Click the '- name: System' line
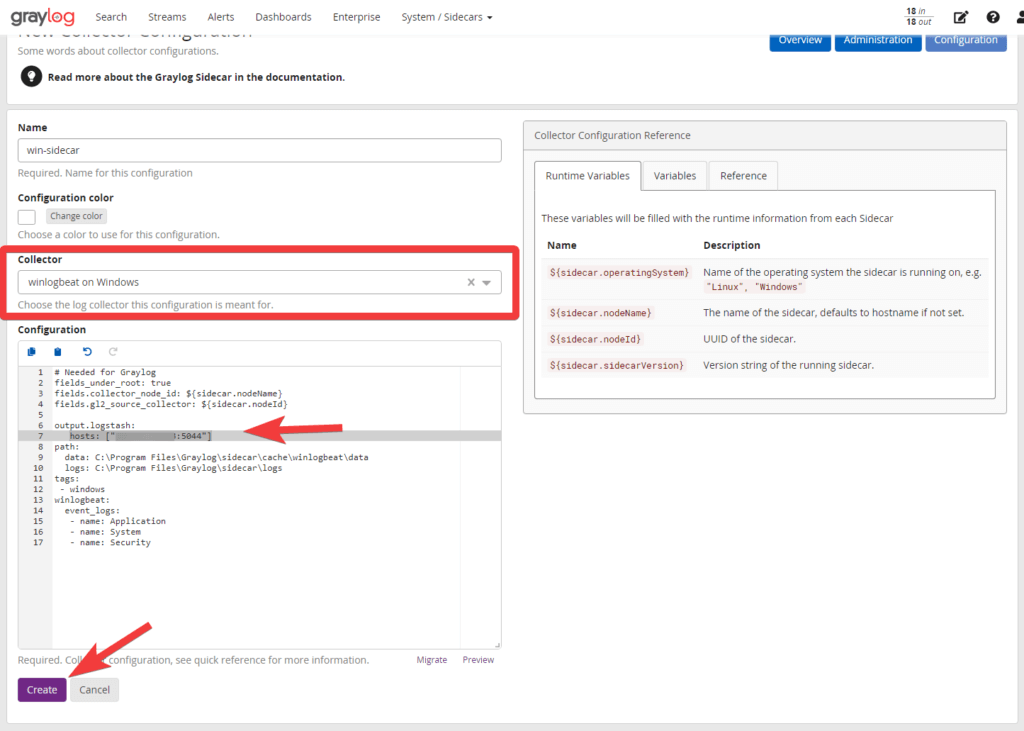Viewport: 1024px width, 731px height. pos(105,532)
